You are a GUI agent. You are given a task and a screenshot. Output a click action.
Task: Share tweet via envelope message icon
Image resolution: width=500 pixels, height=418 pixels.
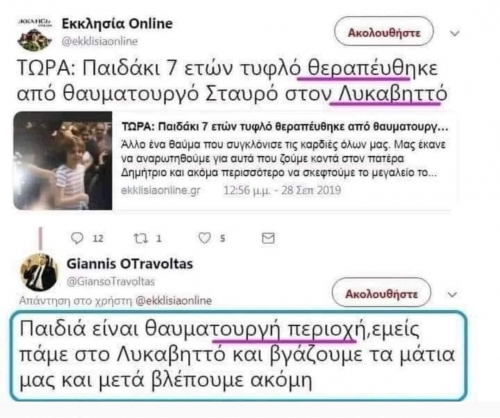pos(268,238)
